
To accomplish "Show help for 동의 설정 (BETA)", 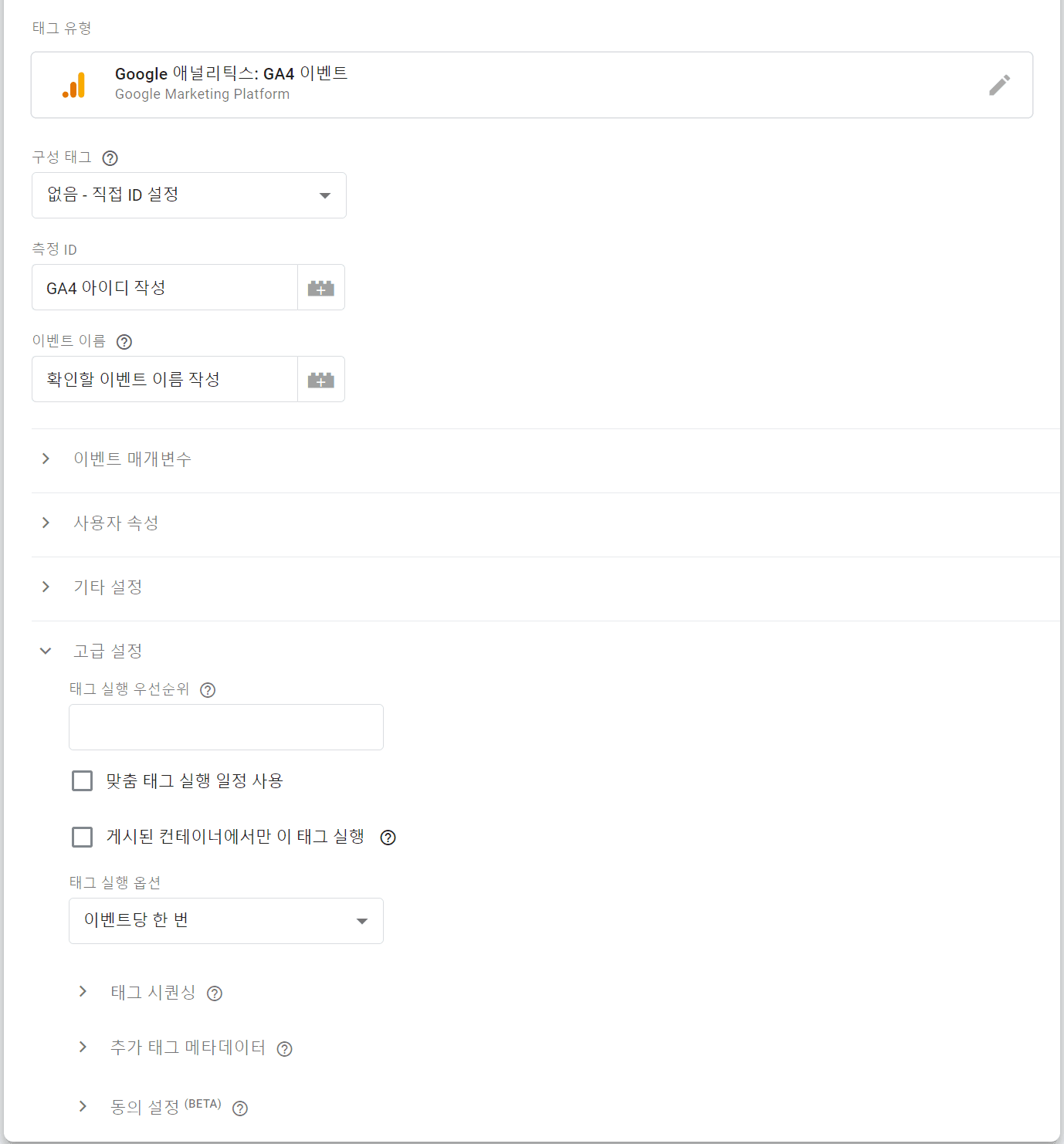I will 240,1108.
